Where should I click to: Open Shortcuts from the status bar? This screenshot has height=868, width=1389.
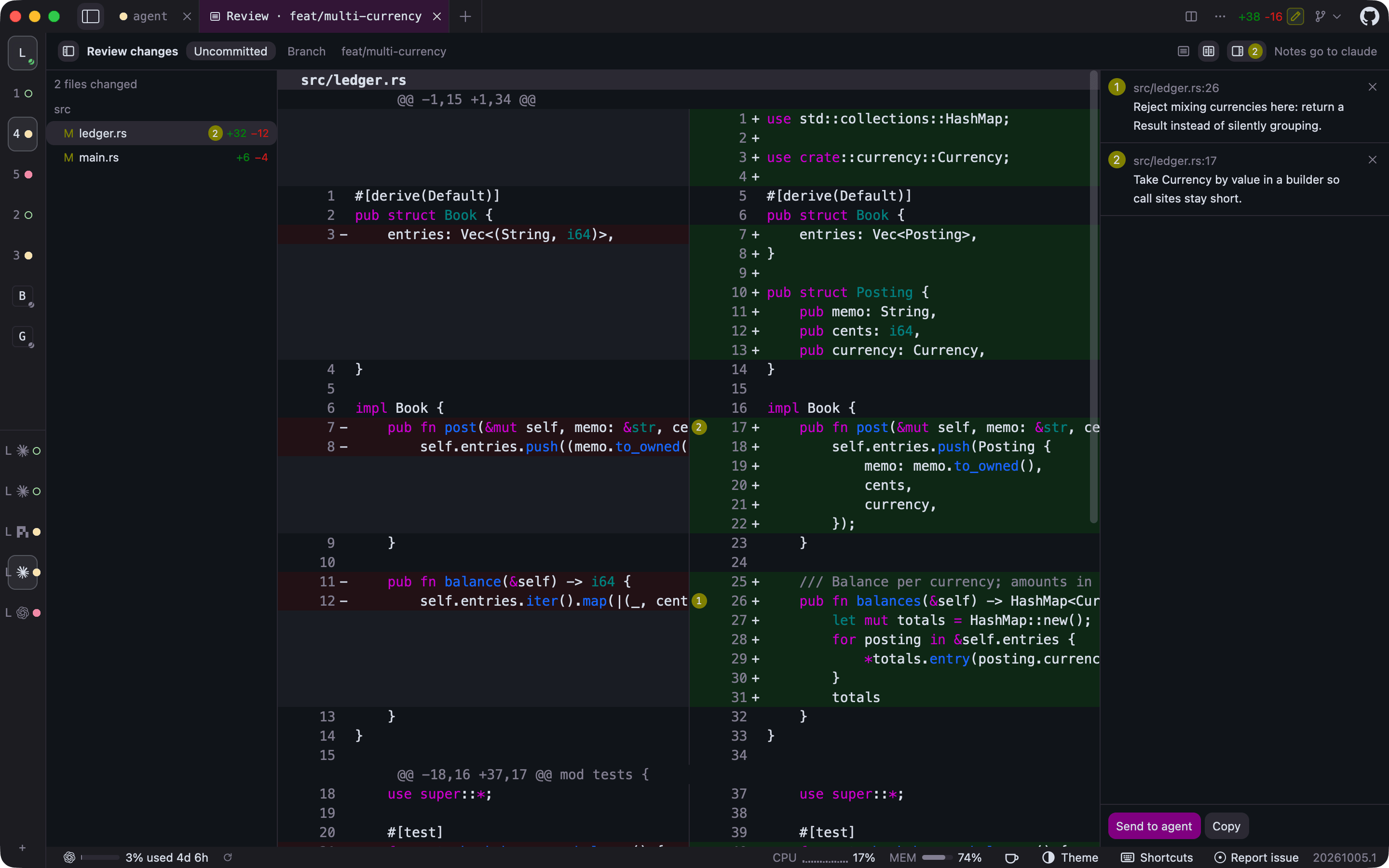(1157, 857)
